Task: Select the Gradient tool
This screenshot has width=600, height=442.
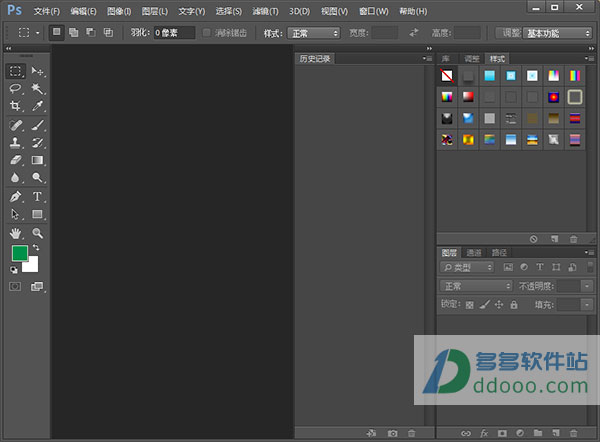Action: [x=38, y=160]
